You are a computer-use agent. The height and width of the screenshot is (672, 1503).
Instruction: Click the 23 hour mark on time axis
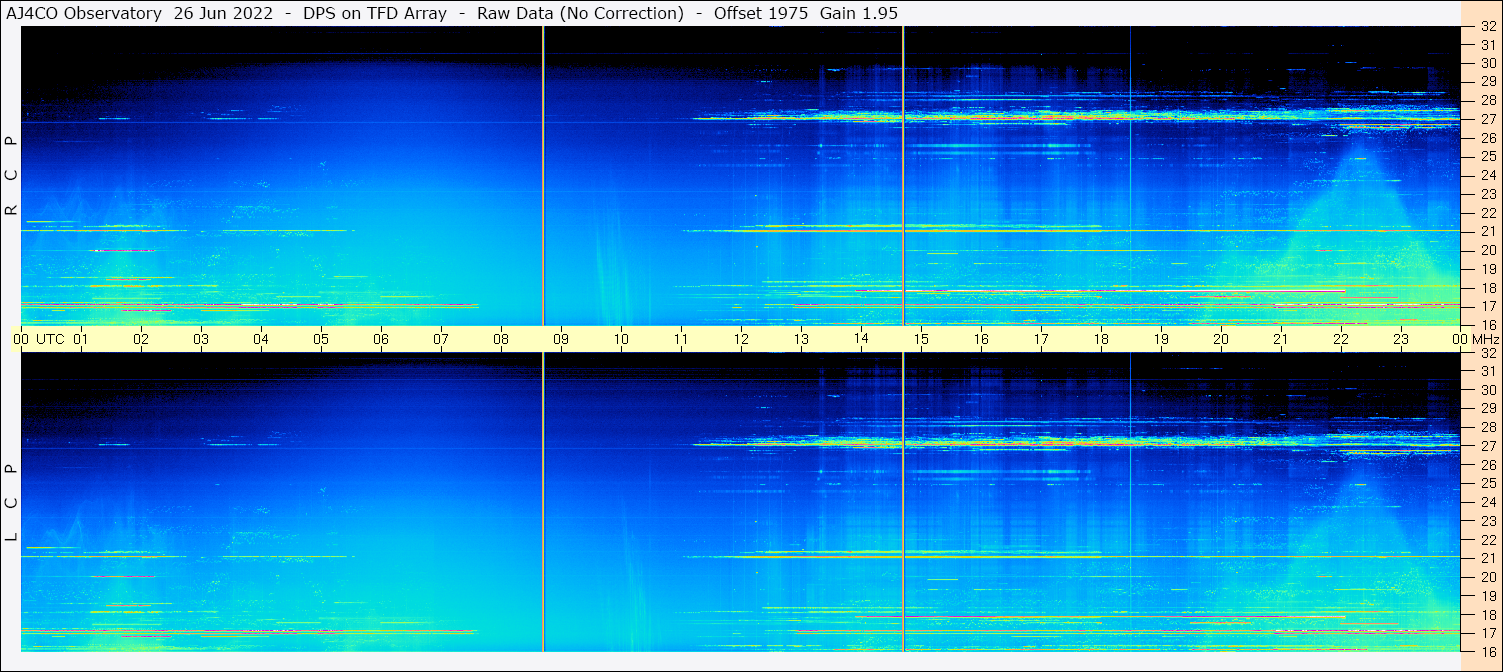1401,339
